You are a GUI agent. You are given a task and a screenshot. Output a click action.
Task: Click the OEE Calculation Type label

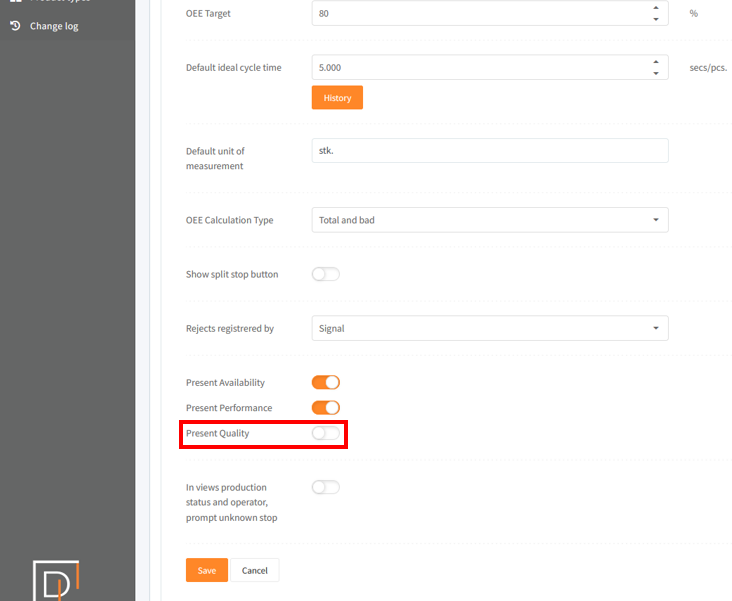[230, 220]
